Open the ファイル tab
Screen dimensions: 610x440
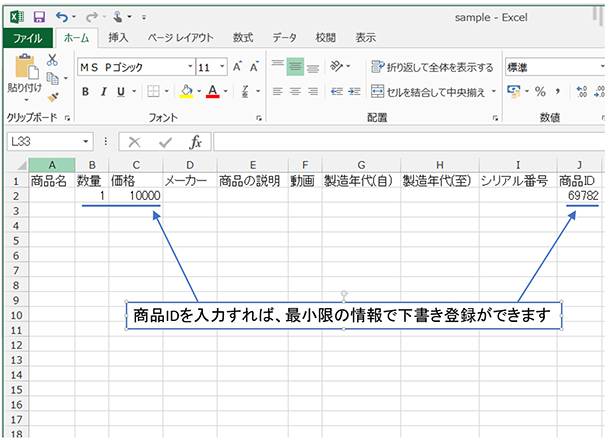click(x=27, y=38)
